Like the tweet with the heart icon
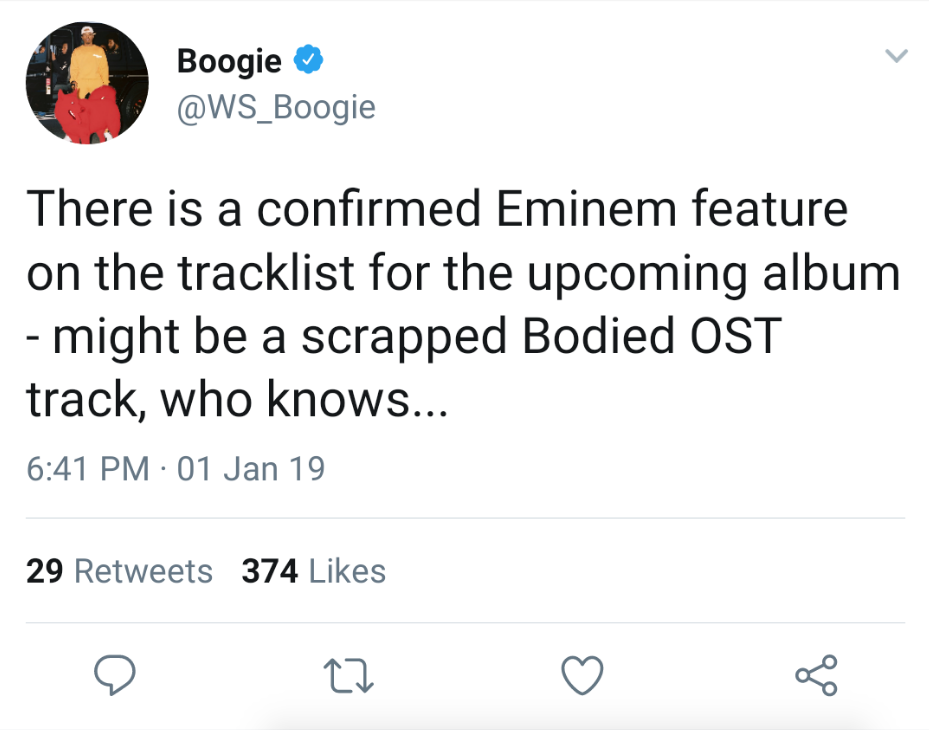Screen dimensions: 929x730 (x=582, y=675)
